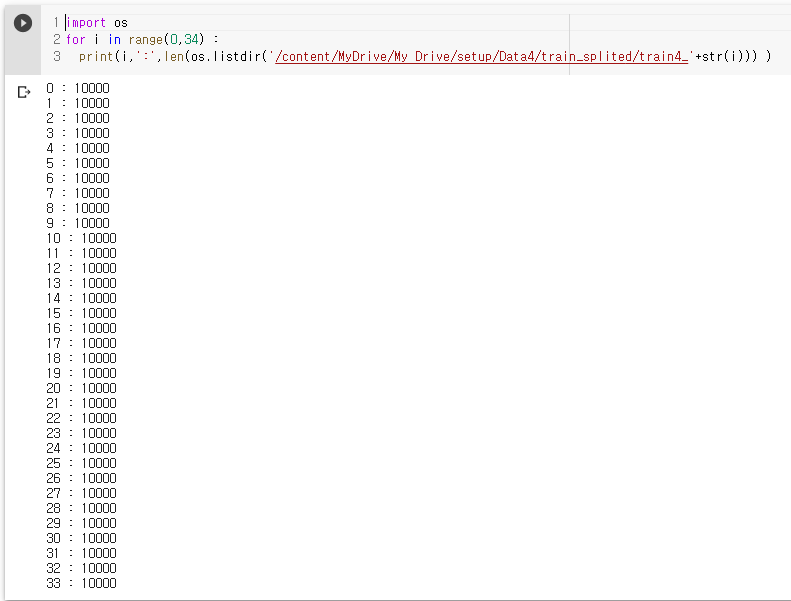Click the output row '18 : 10000'
The height and width of the screenshot is (601, 791).
[x=81, y=358]
